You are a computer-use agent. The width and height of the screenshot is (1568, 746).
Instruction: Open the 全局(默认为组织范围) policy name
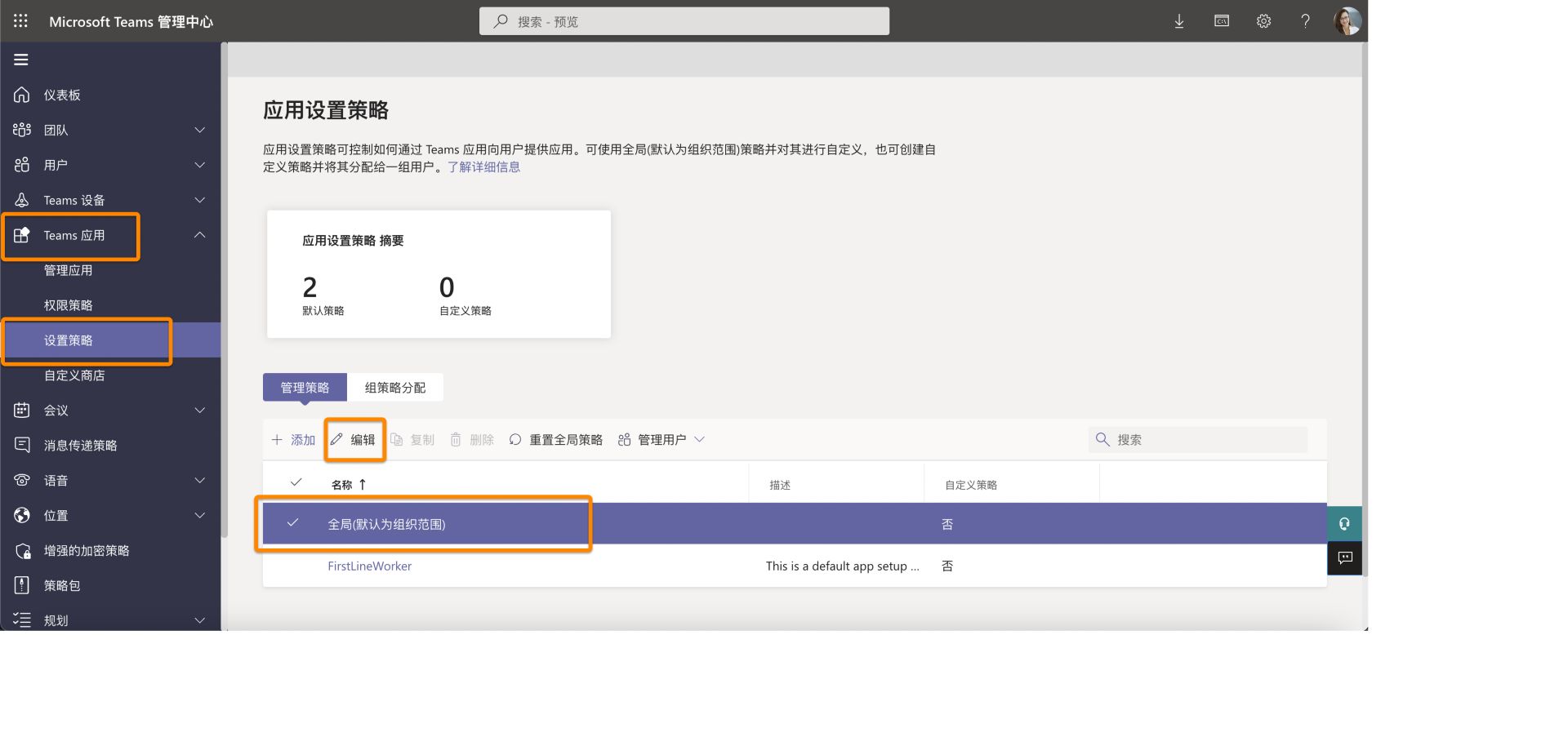[x=387, y=524]
